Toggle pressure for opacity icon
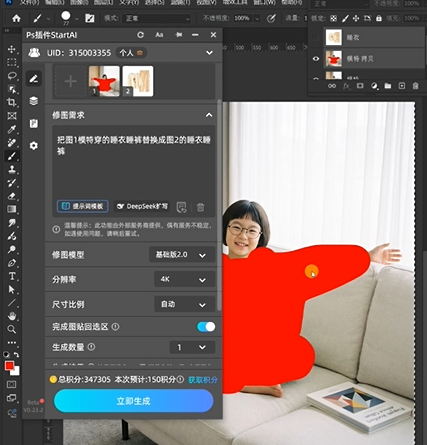This screenshot has width=427, height=445. 271,18
